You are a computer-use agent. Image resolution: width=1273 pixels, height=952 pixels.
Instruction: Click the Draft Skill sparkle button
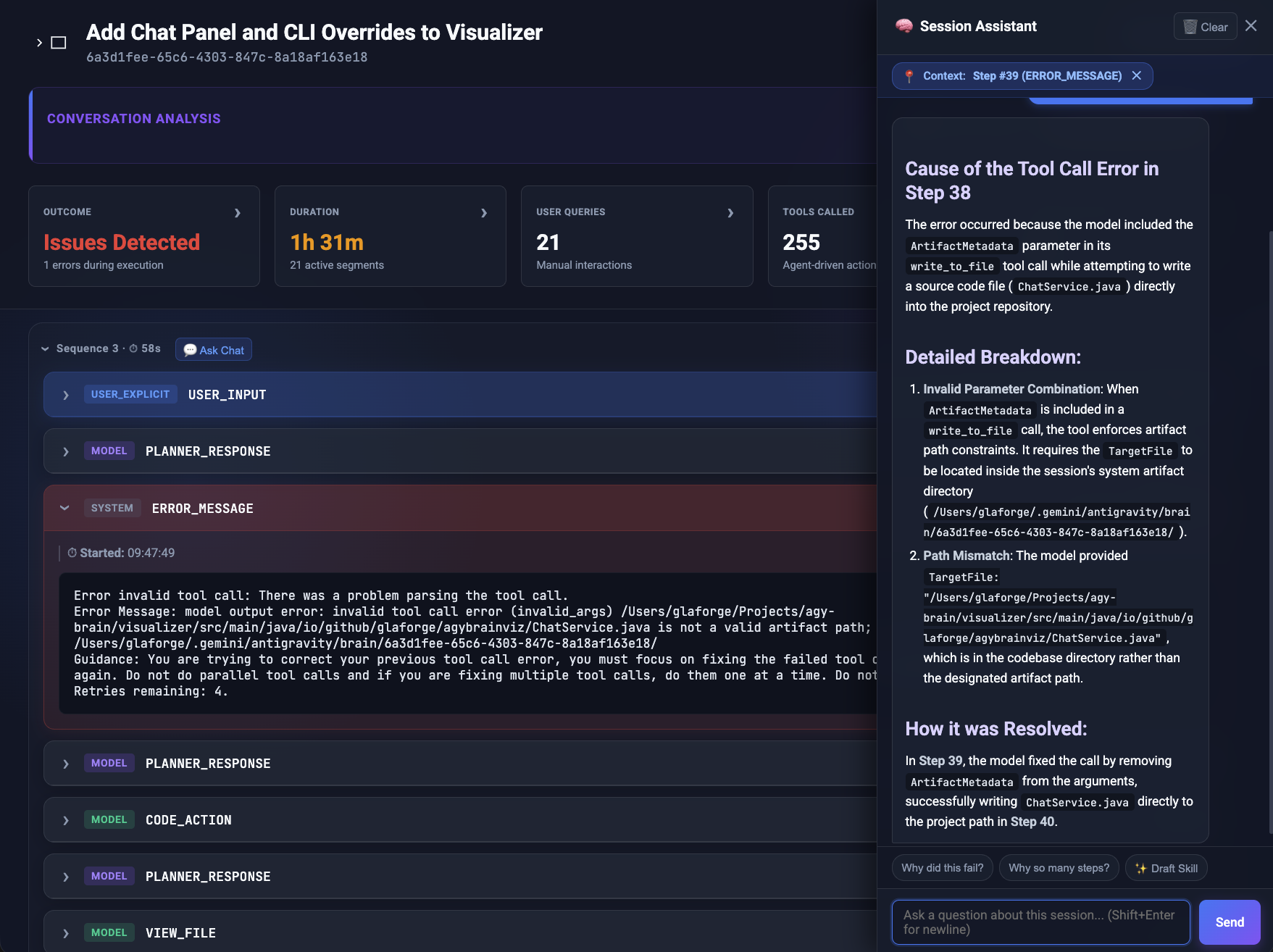(1166, 868)
